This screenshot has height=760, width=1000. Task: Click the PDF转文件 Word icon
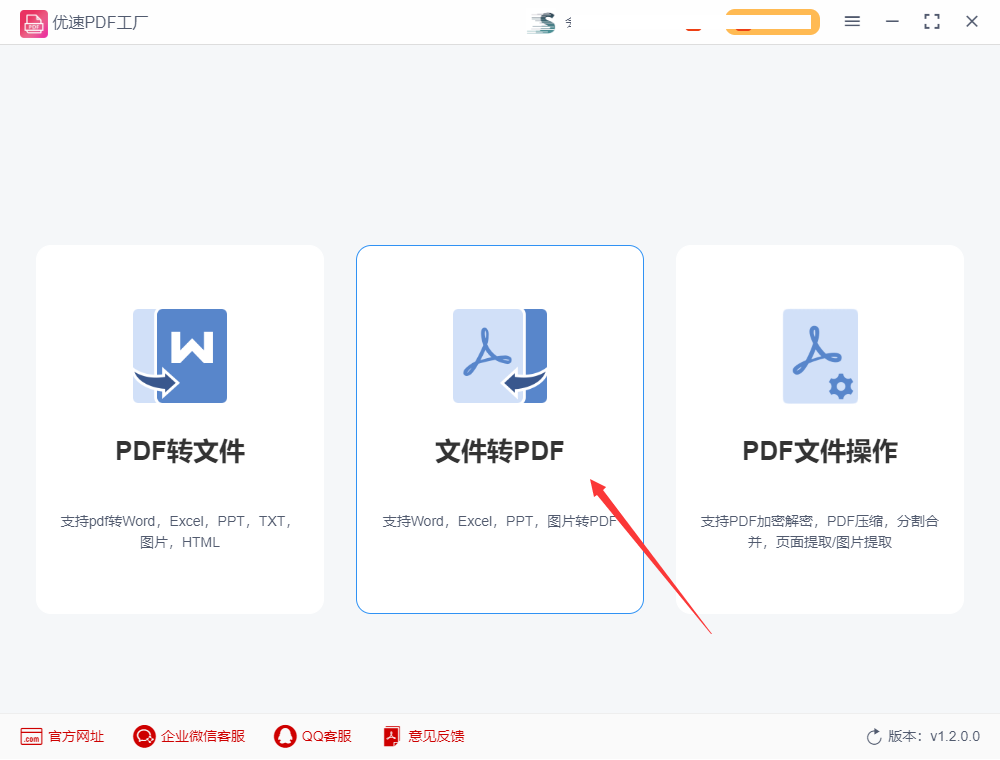tap(180, 356)
